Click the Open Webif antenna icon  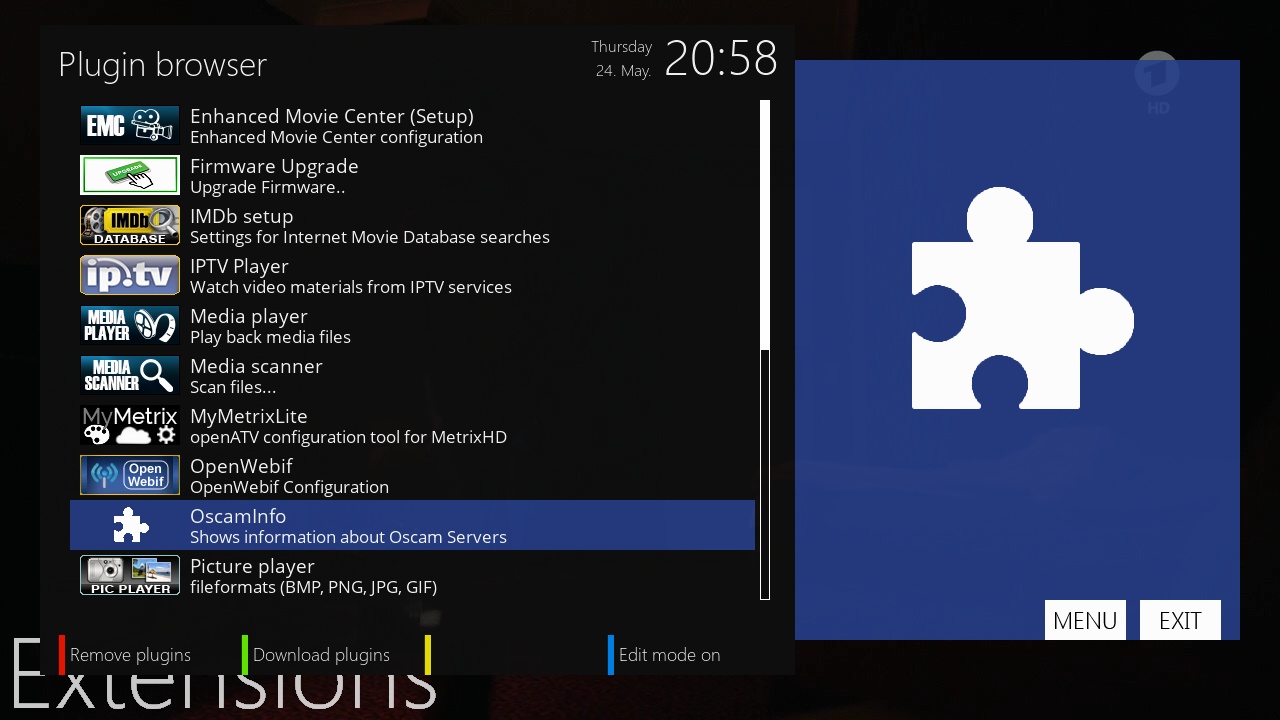pos(130,476)
